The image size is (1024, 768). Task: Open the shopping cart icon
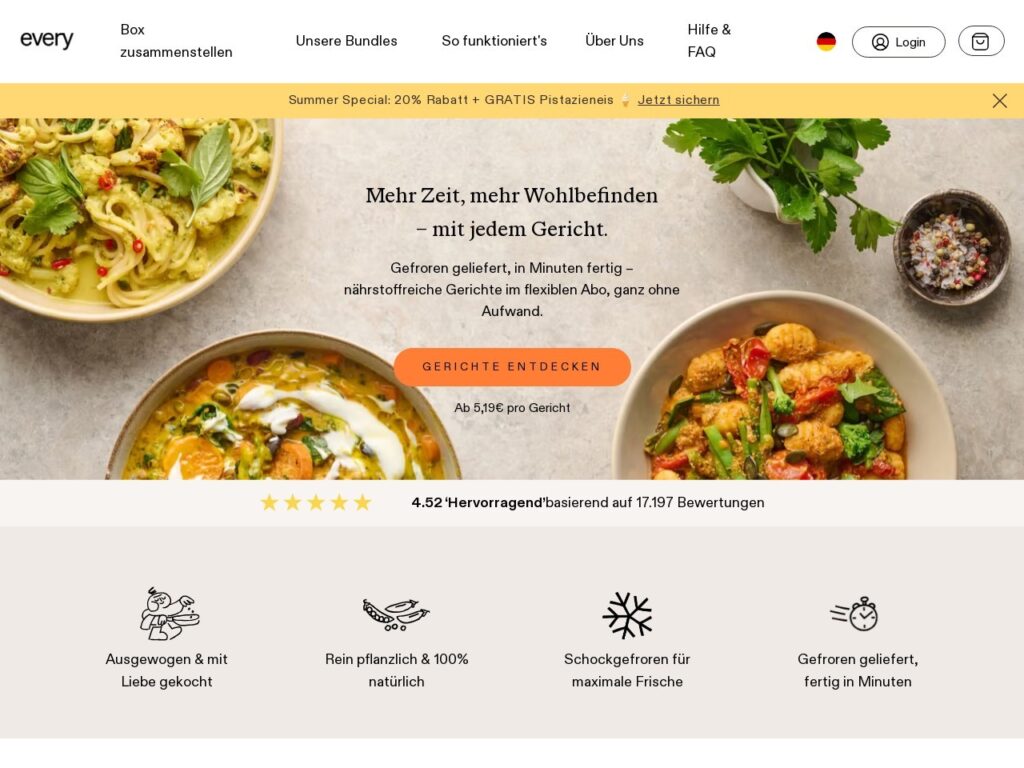coord(980,41)
